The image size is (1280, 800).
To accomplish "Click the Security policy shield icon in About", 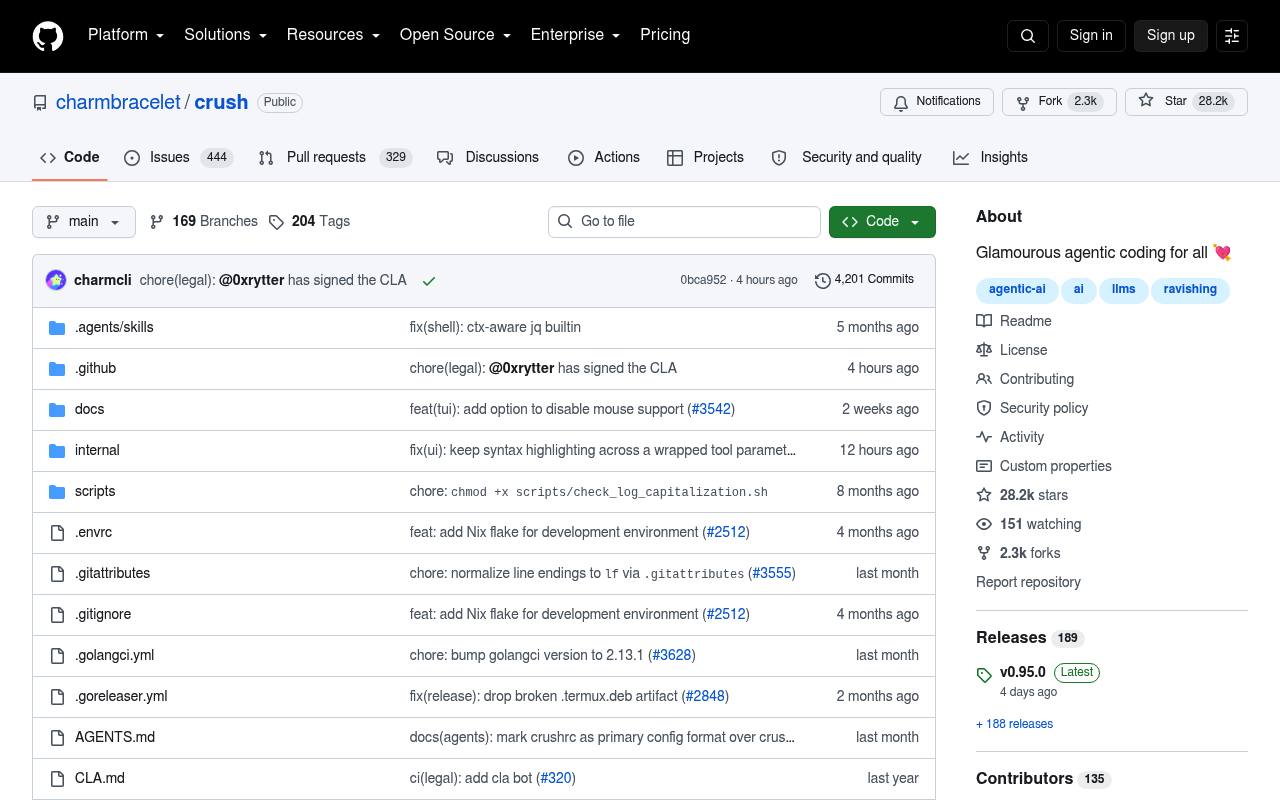I will [x=984, y=408].
